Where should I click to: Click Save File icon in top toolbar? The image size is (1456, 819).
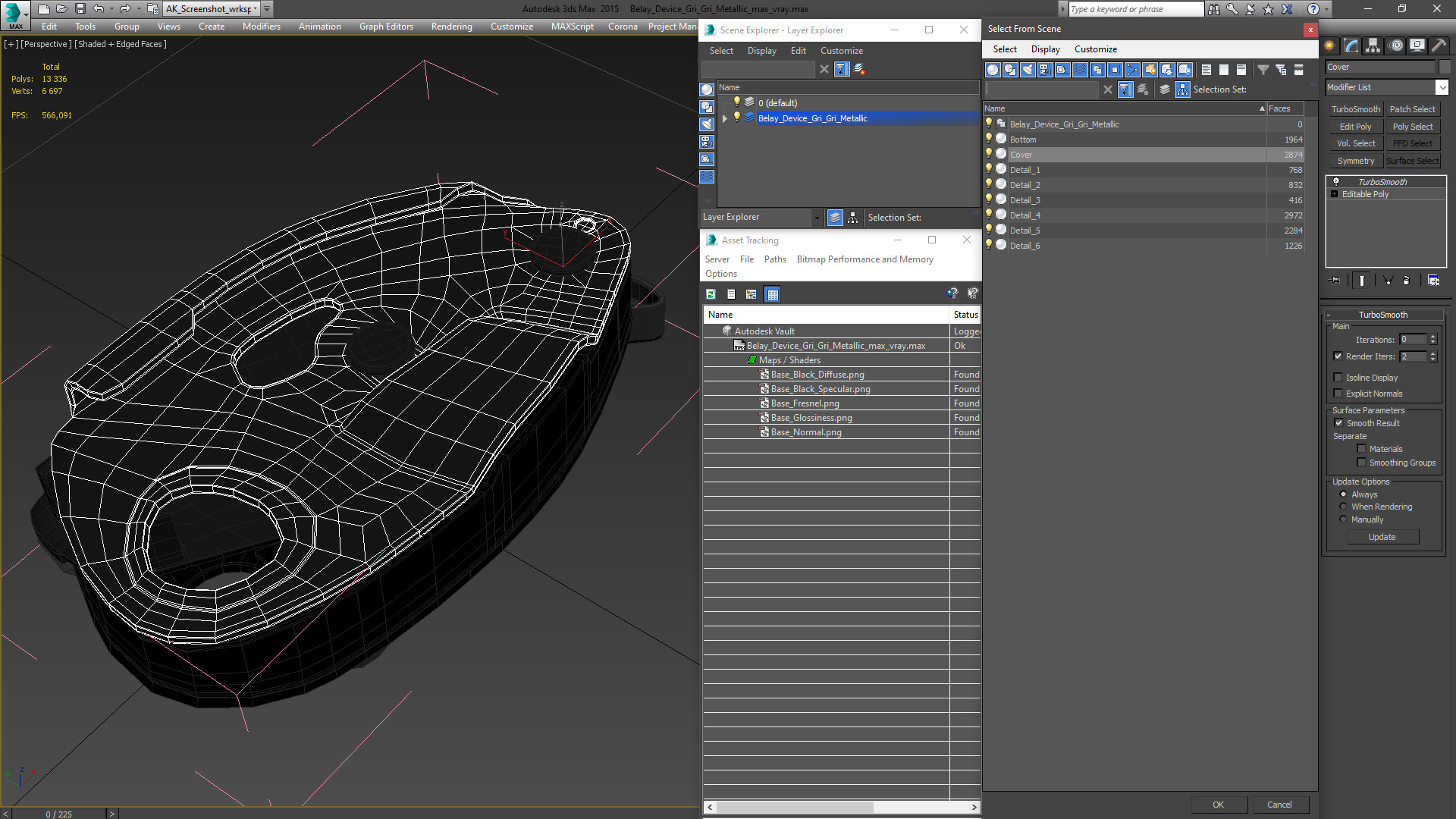tap(80, 9)
